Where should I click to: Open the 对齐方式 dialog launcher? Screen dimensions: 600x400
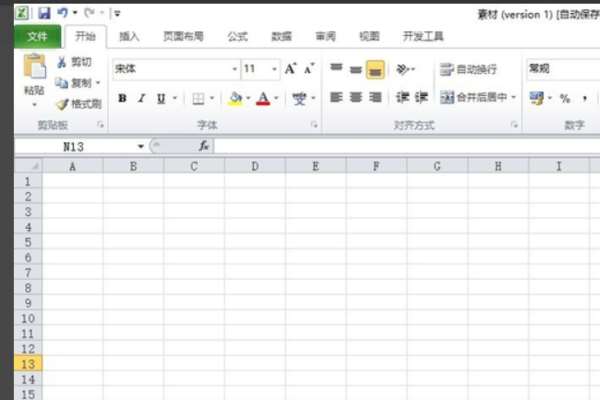(515, 125)
